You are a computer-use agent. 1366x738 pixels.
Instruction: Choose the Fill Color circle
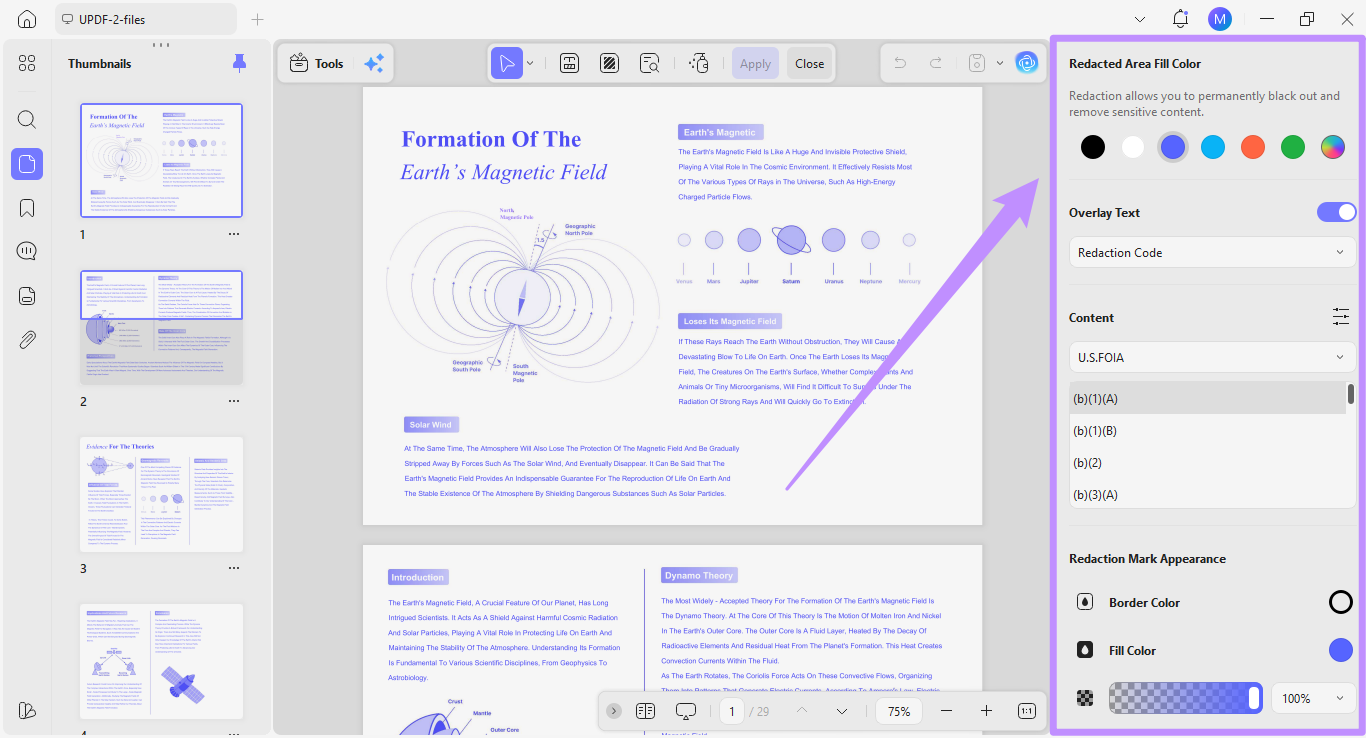[x=1341, y=650]
